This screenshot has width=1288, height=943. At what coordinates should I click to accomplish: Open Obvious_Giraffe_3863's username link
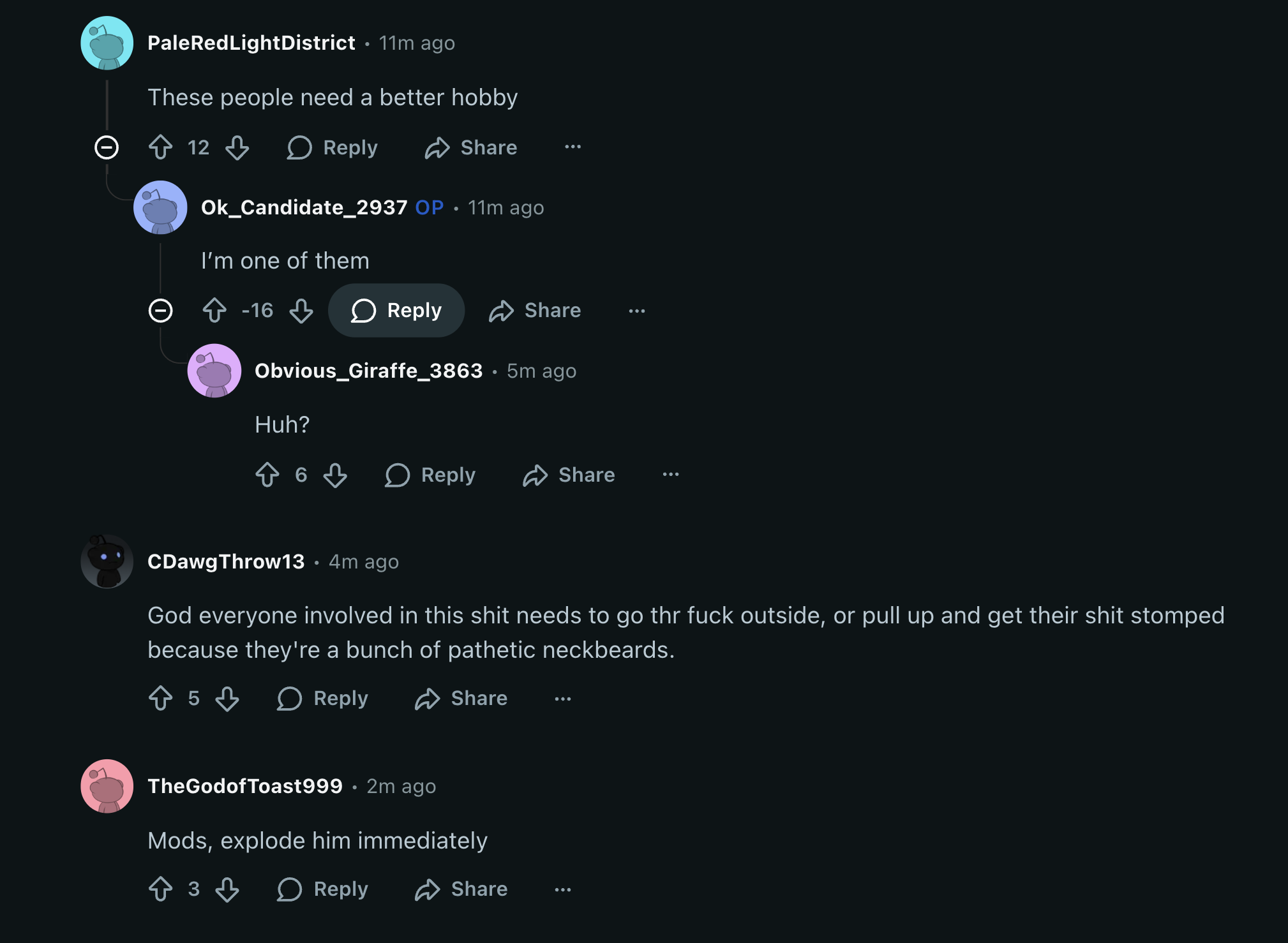(x=368, y=371)
